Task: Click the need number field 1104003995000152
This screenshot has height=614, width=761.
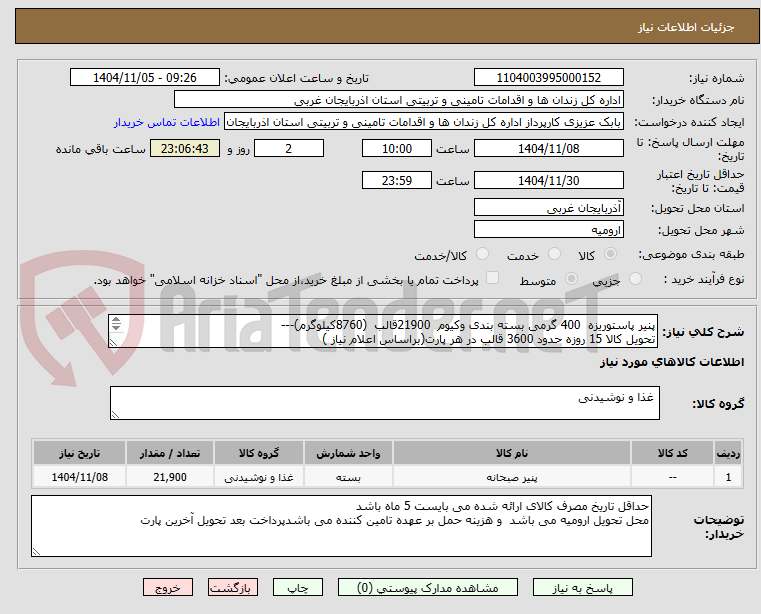Action: [548, 78]
